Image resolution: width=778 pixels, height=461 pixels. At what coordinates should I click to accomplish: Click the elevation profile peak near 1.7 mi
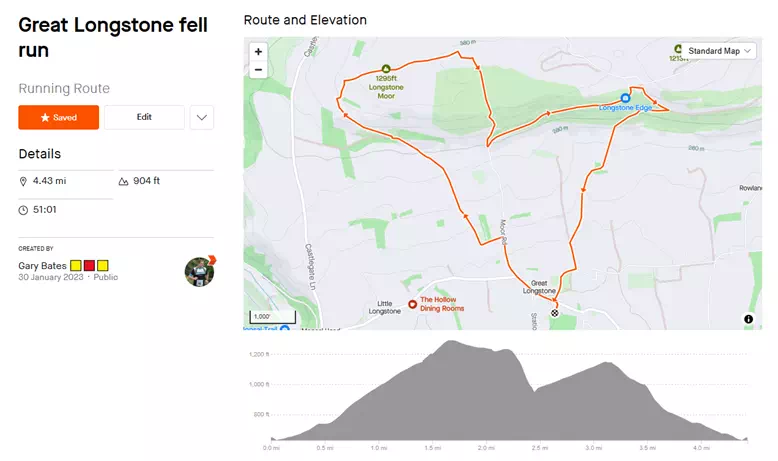click(x=453, y=345)
